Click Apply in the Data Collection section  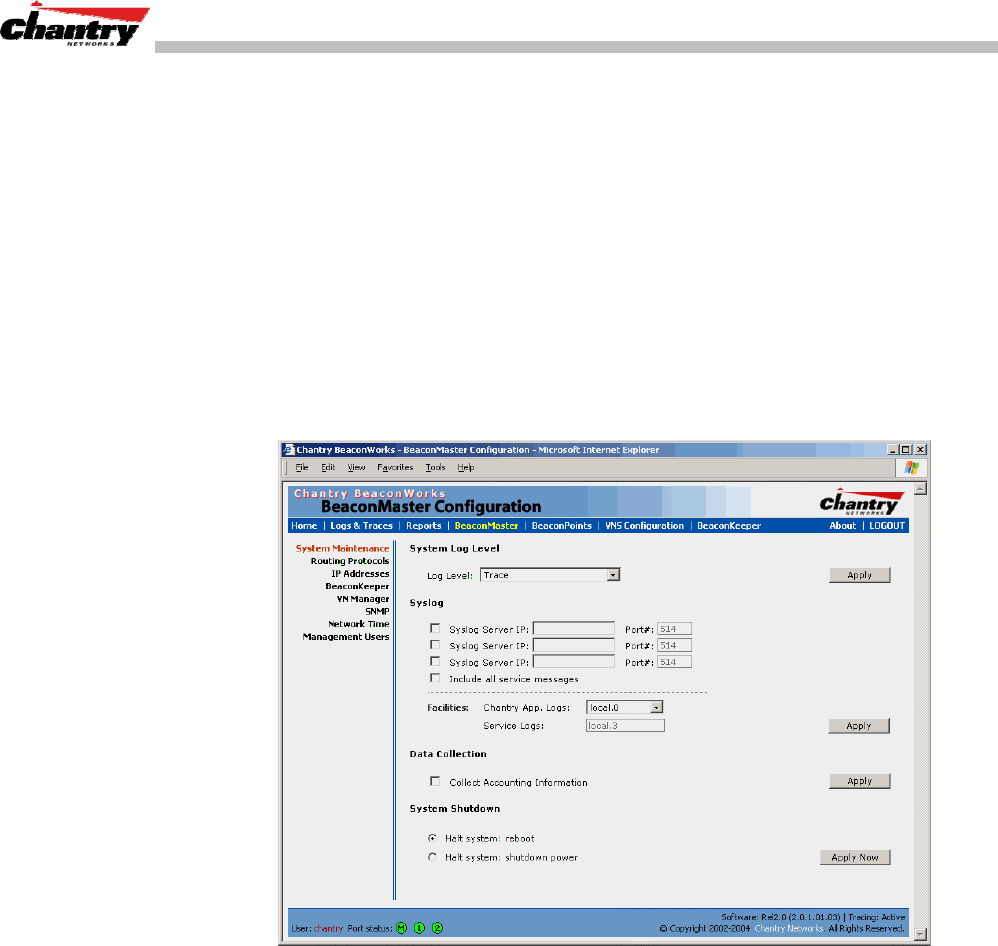859,781
